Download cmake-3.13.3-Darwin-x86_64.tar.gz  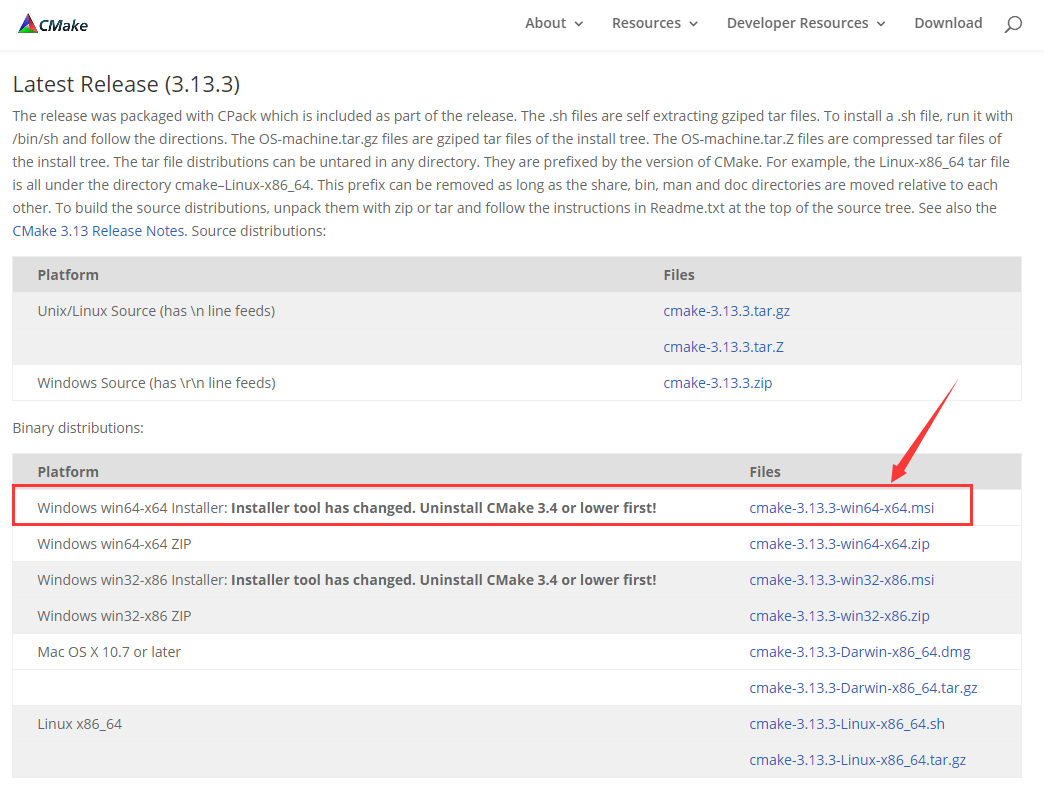pos(863,688)
